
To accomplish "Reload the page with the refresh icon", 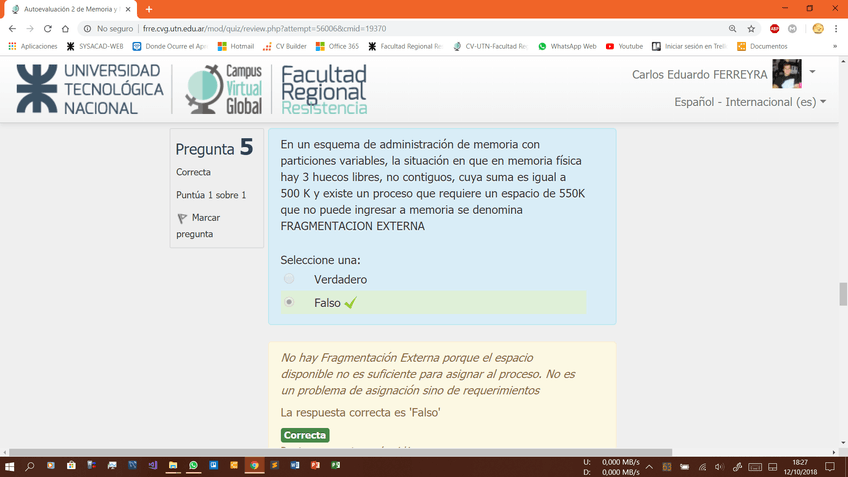I will click(x=47, y=29).
